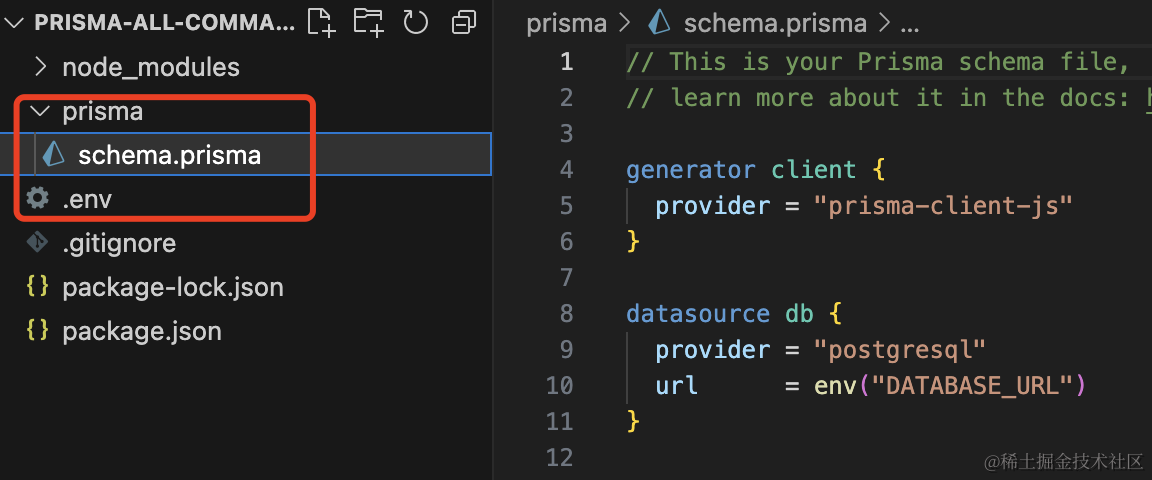Click line number 8 in the gutter

(x=566, y=313)
